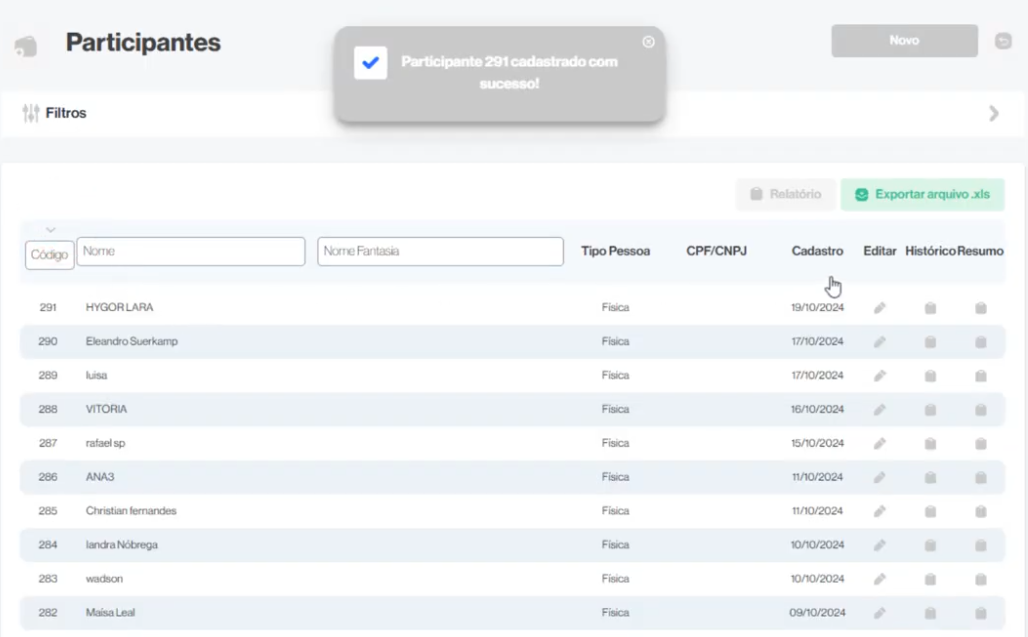Click the Filtros sliders icon
The height and width of the screenshot is (637, 1028).
click(31, 113)
